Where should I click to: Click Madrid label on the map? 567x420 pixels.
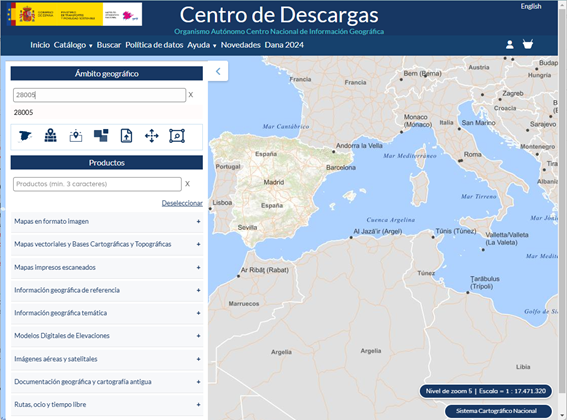pyautogui.click(x=274, y=182)
